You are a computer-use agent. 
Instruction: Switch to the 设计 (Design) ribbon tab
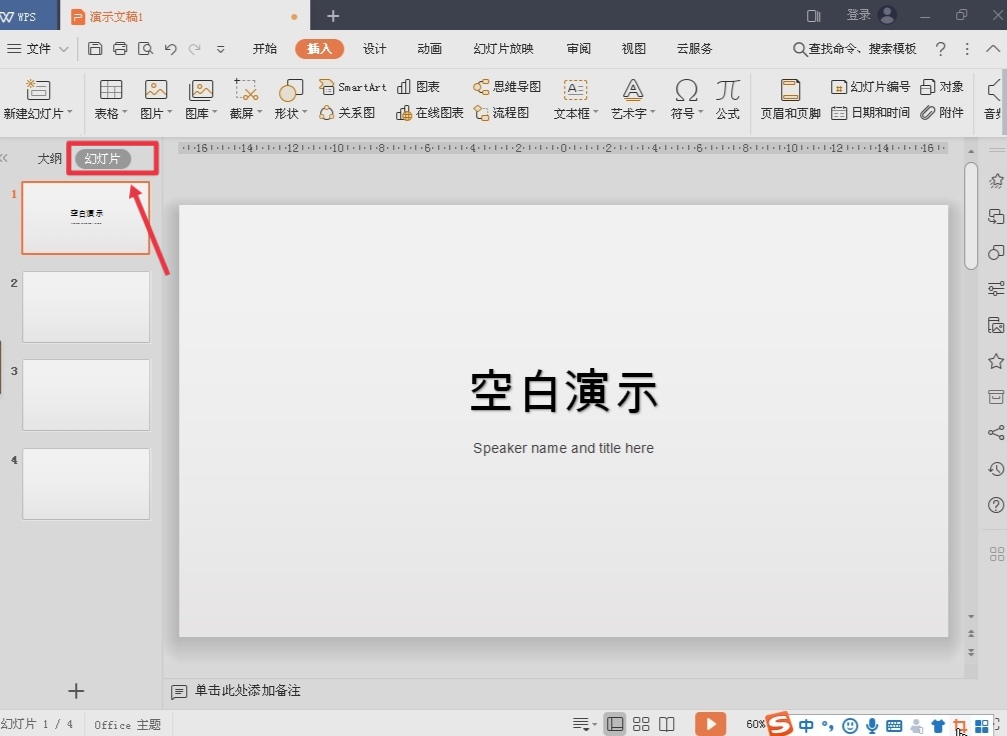[375, 49]
